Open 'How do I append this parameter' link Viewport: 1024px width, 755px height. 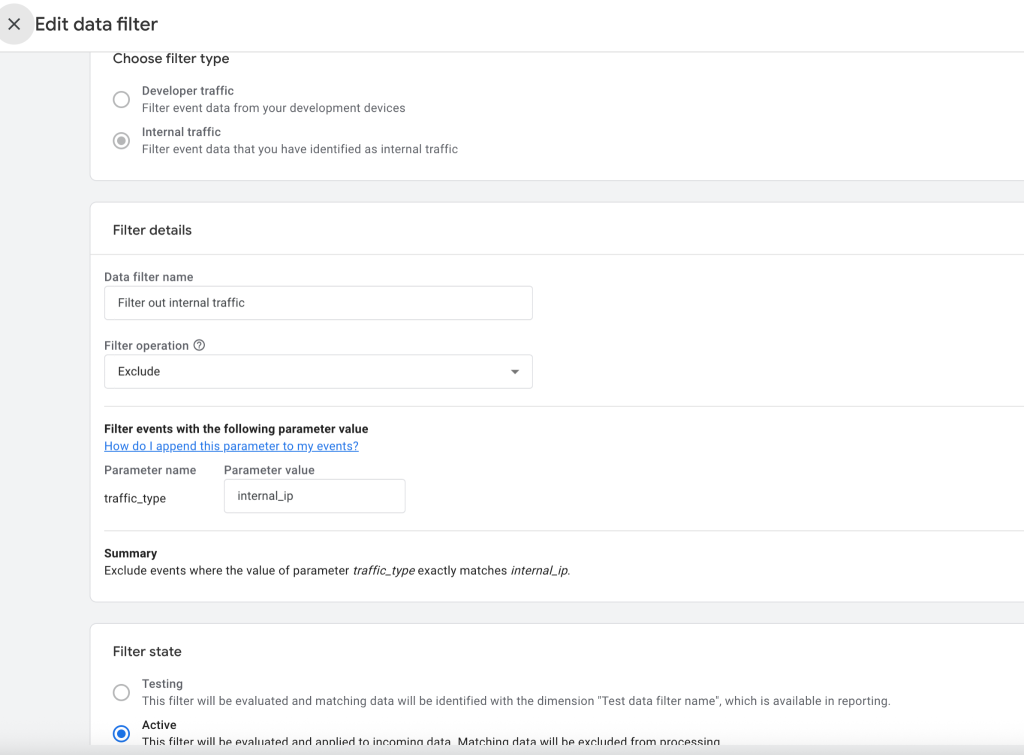pos(231,446)
